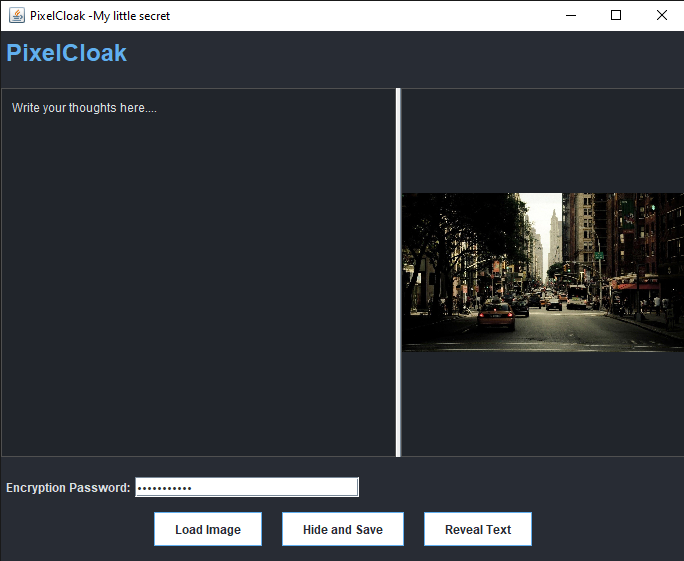This screenshot has height=561, width=684.
Task: Click the 'Encryption Password:' label
Action: (x=68, y=488)
